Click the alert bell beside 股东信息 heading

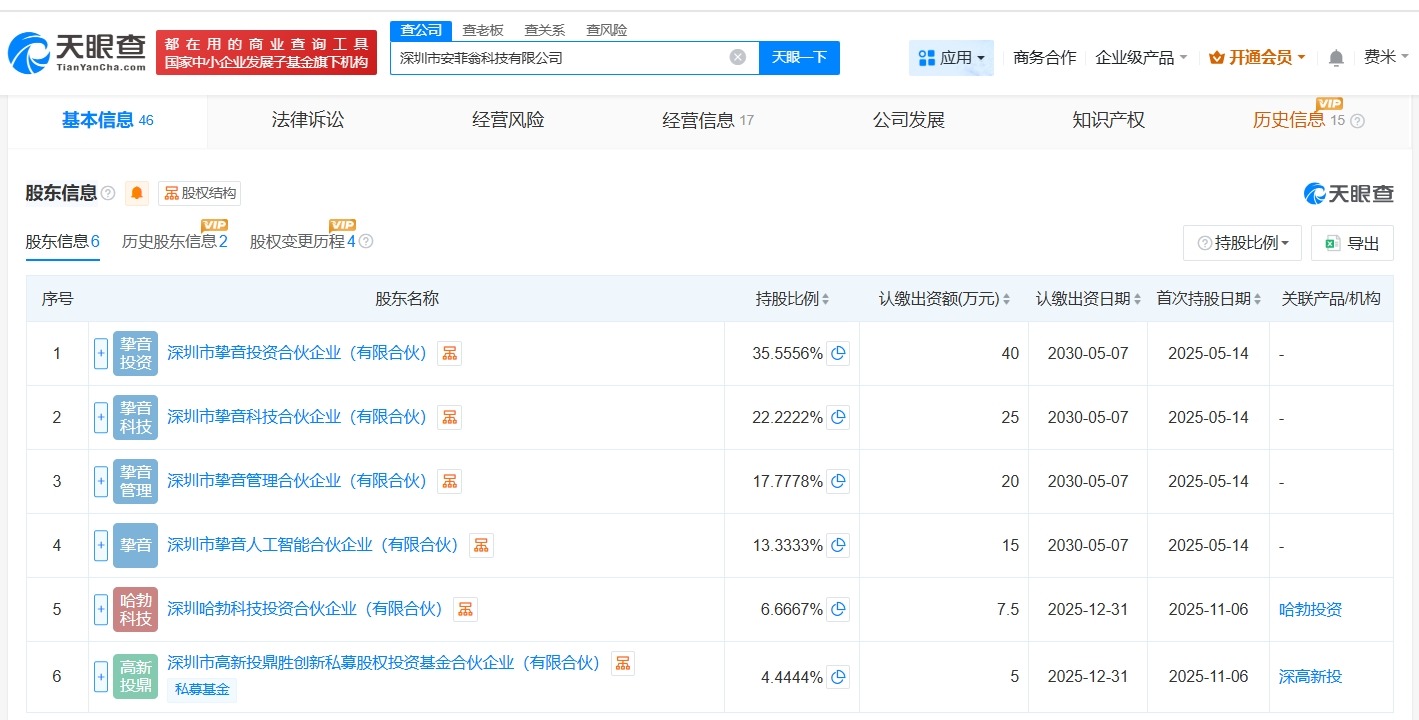point(136,193)
